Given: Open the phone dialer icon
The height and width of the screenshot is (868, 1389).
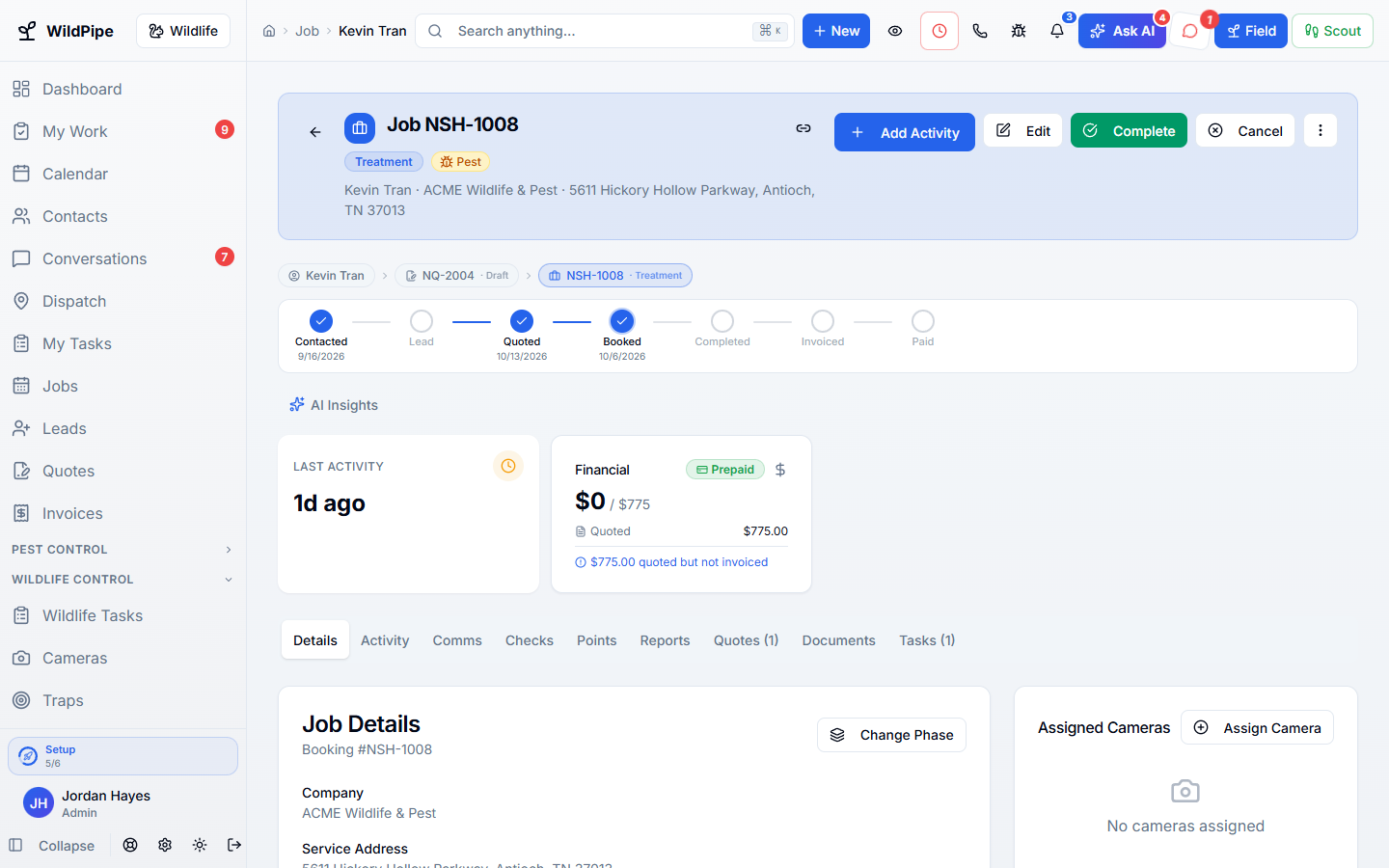Looking at the screenshot, I should (x=980, y=31).
